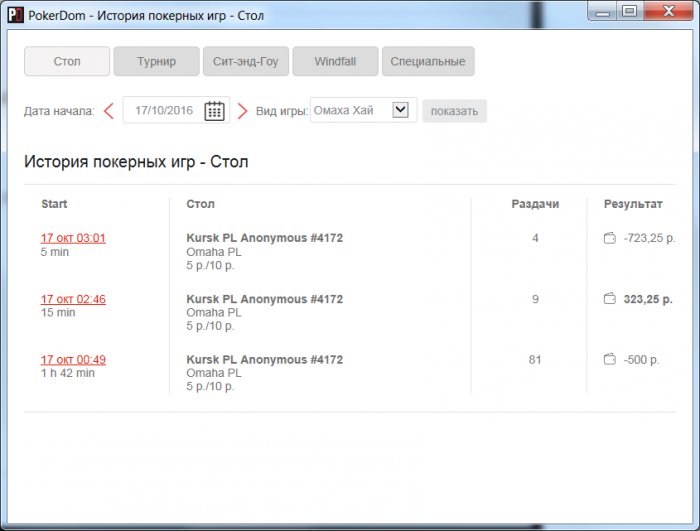The height and width of the screenshot is (531, 700).
Task: Close the PokerDom window
Action: pos(668,12)
